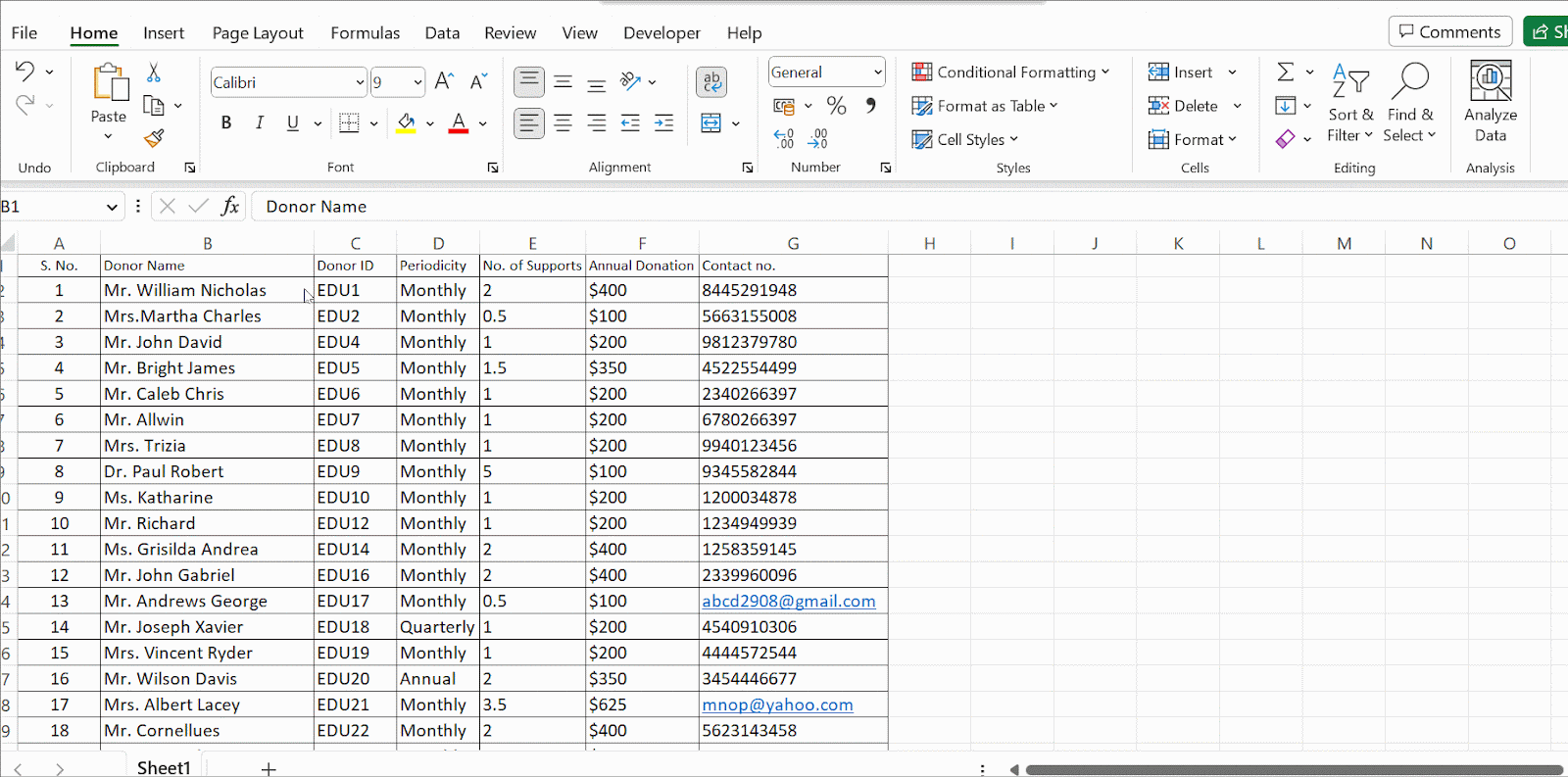Open the General number format dropdown
Image resolution: width=1568 pixels, height=777 pixels.
click(877, 72)
